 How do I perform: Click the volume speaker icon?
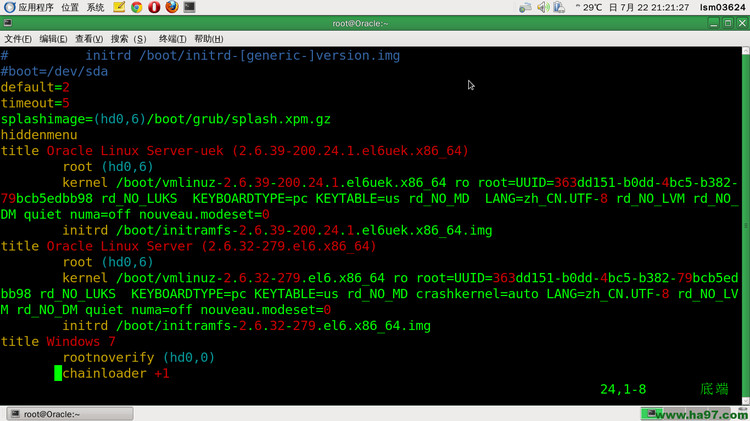coord(541,7)
